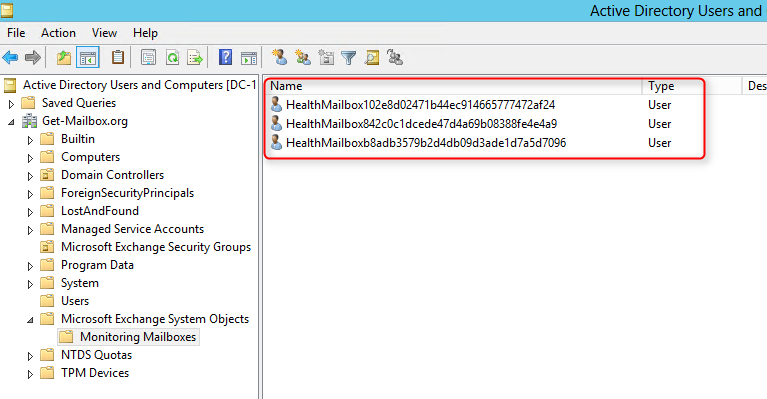Viewport: 767px width, 399px height.
Task: Open the File menu
Action: (16, 33)
